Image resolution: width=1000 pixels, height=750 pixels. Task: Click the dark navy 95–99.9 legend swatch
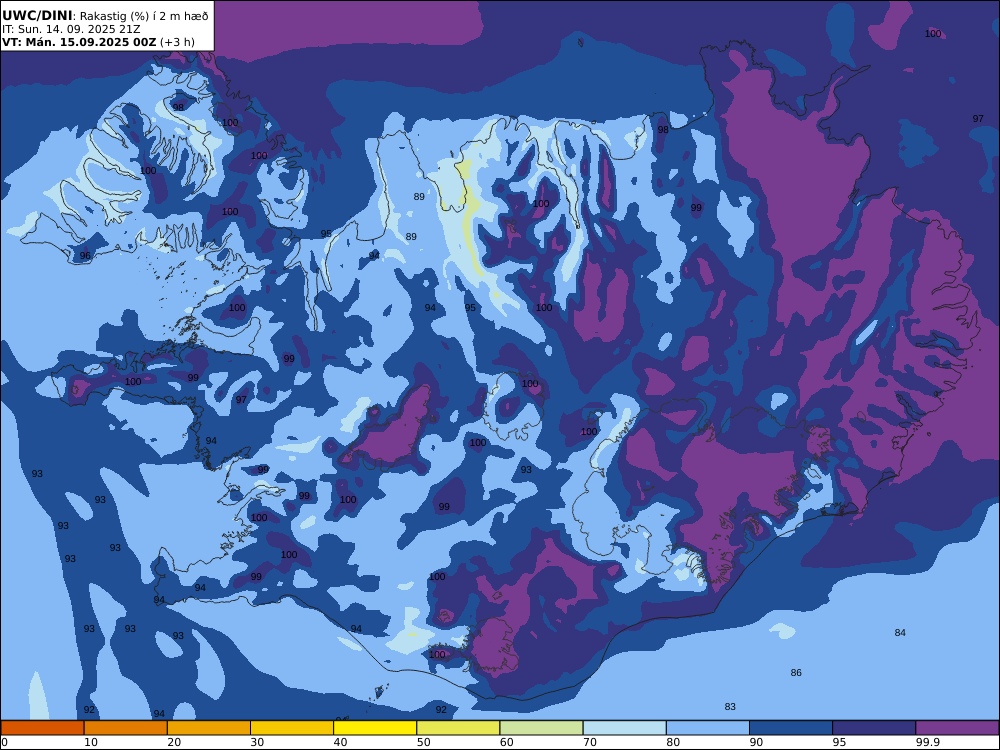coord(874,728)
